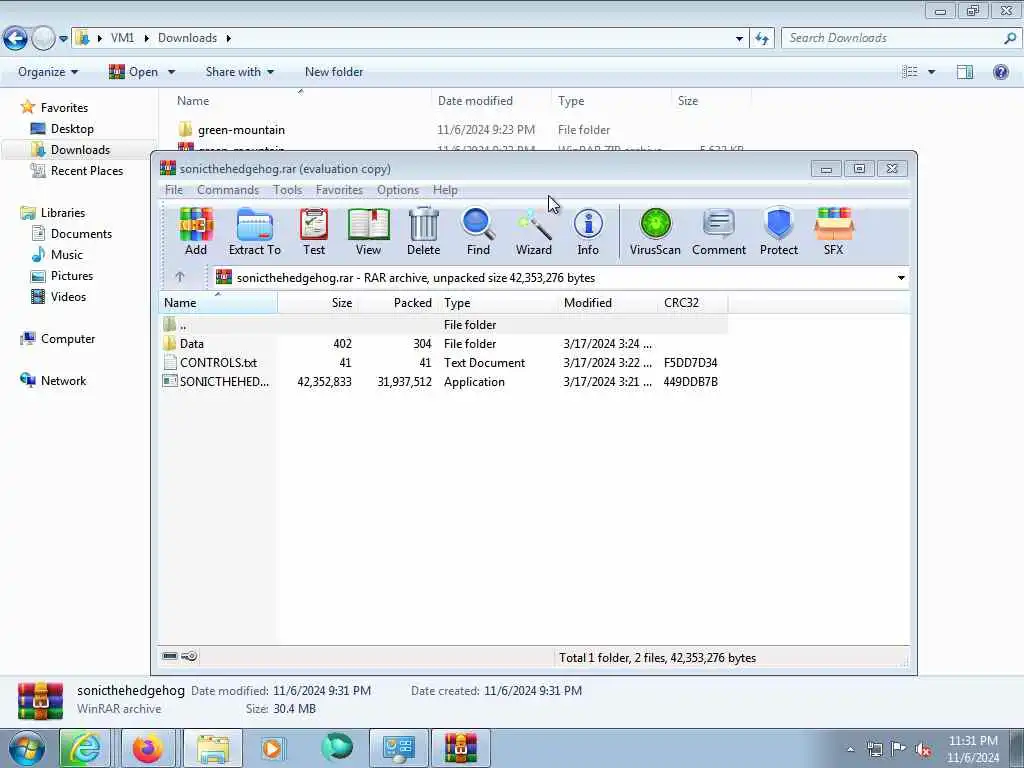The image size is (1024, 768).
Task: Show archive Info
Action: [x=588, y=231]
